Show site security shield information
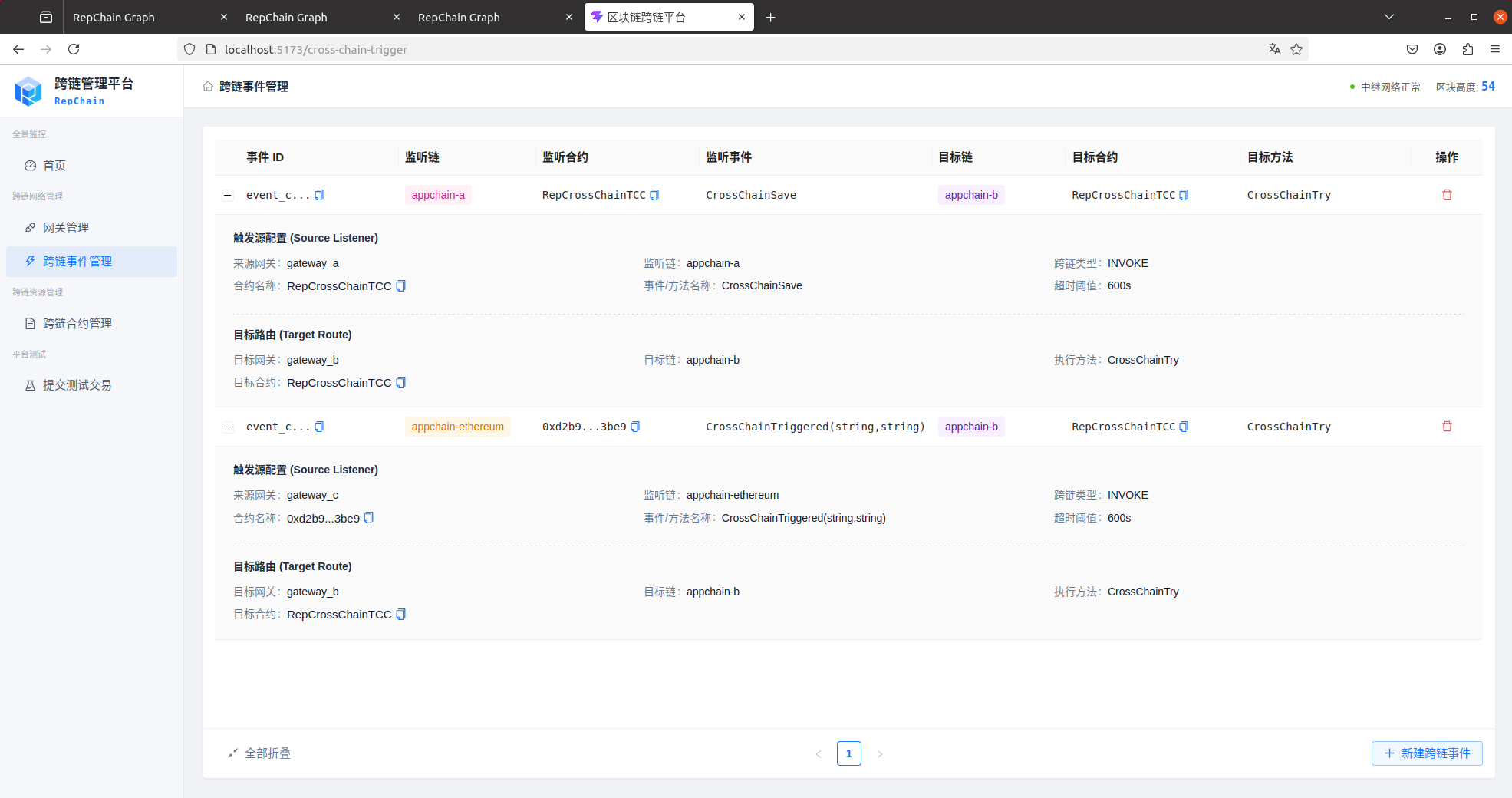The height and width of the screenshot is (798, 1512). (189, 49)
